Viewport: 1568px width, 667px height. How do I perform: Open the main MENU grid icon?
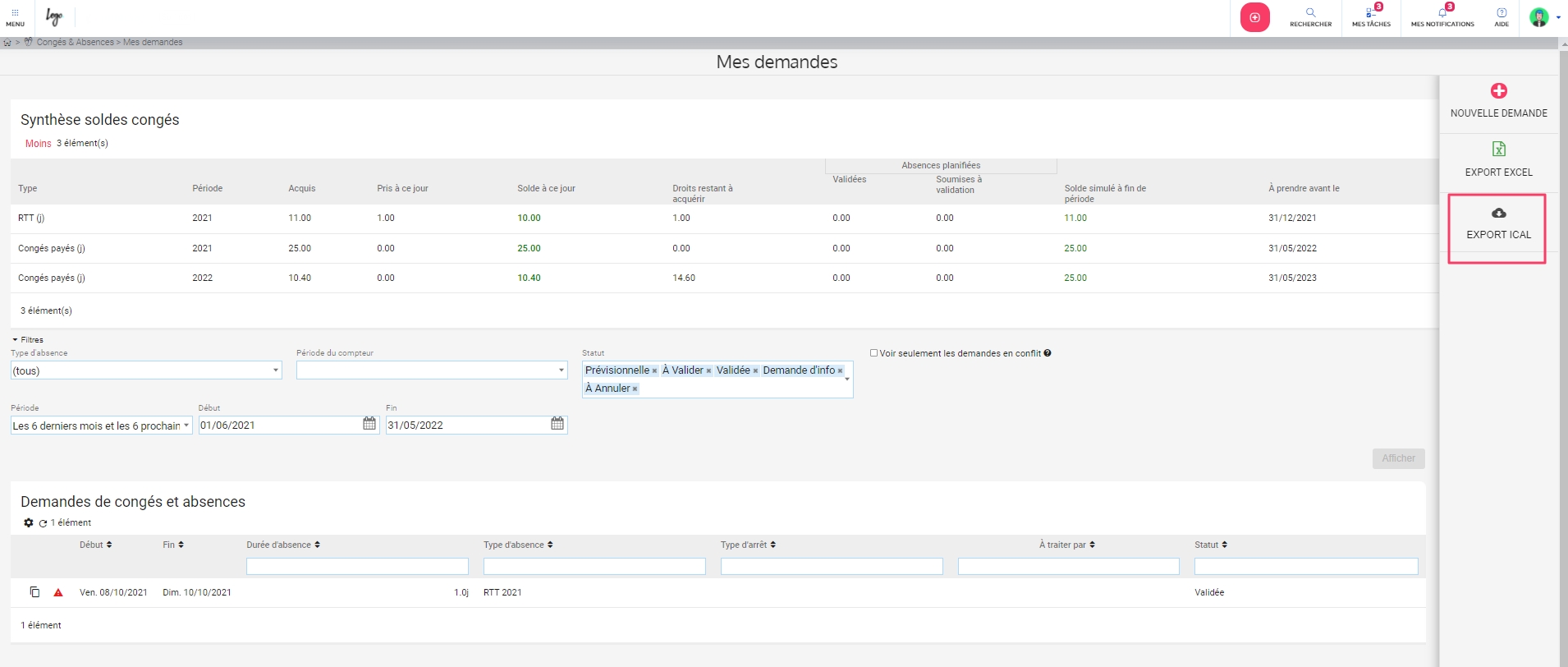coord(15,13)
